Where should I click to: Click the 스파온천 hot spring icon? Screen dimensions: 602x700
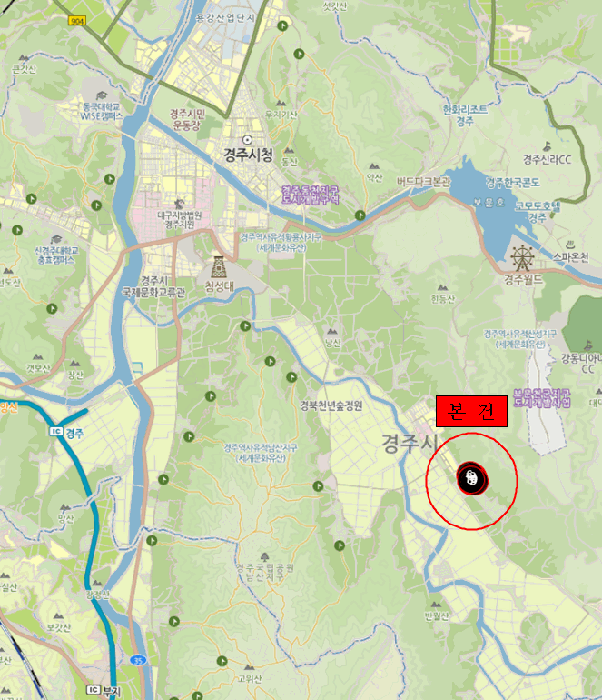(571, 245)
